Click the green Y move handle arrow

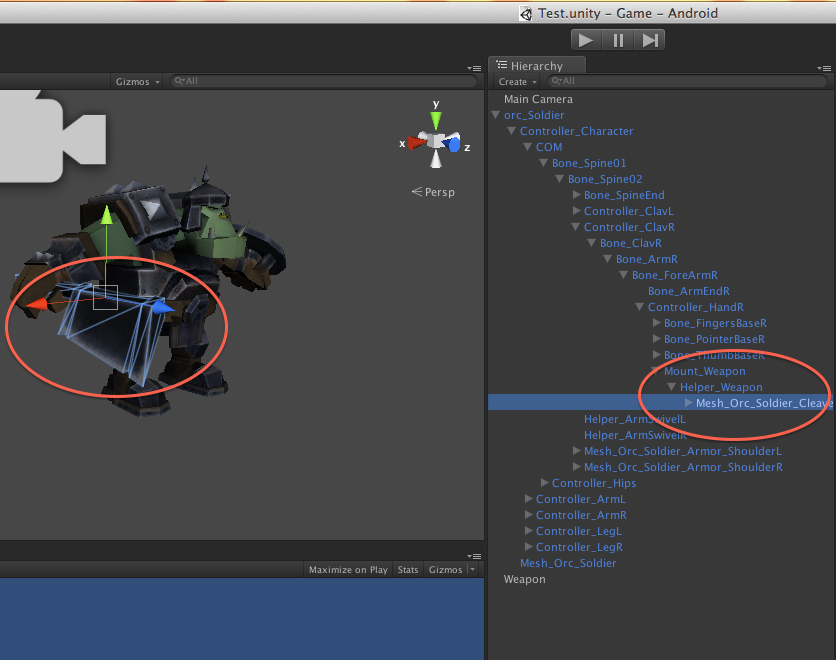tap(106, 215)
